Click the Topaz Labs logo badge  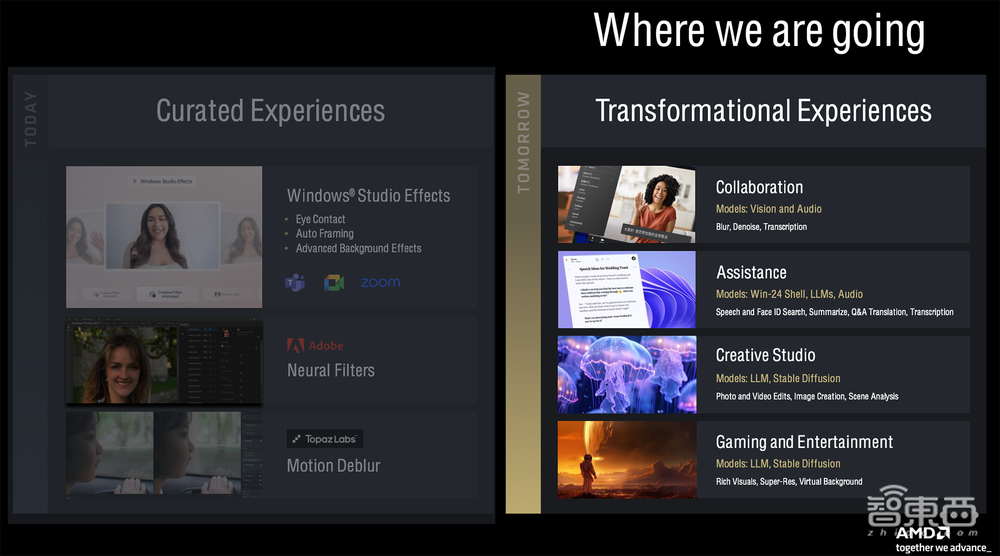pos(324,438)
